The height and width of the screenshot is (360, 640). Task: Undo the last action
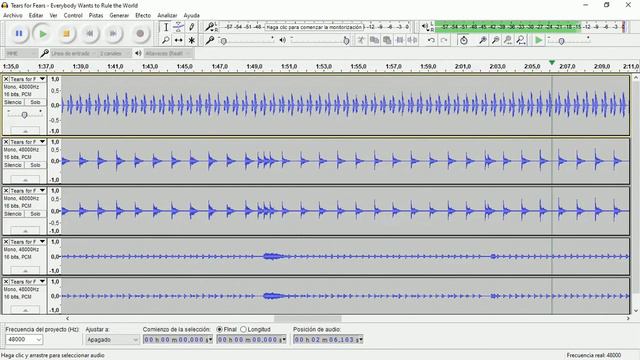tap(431, 40)
